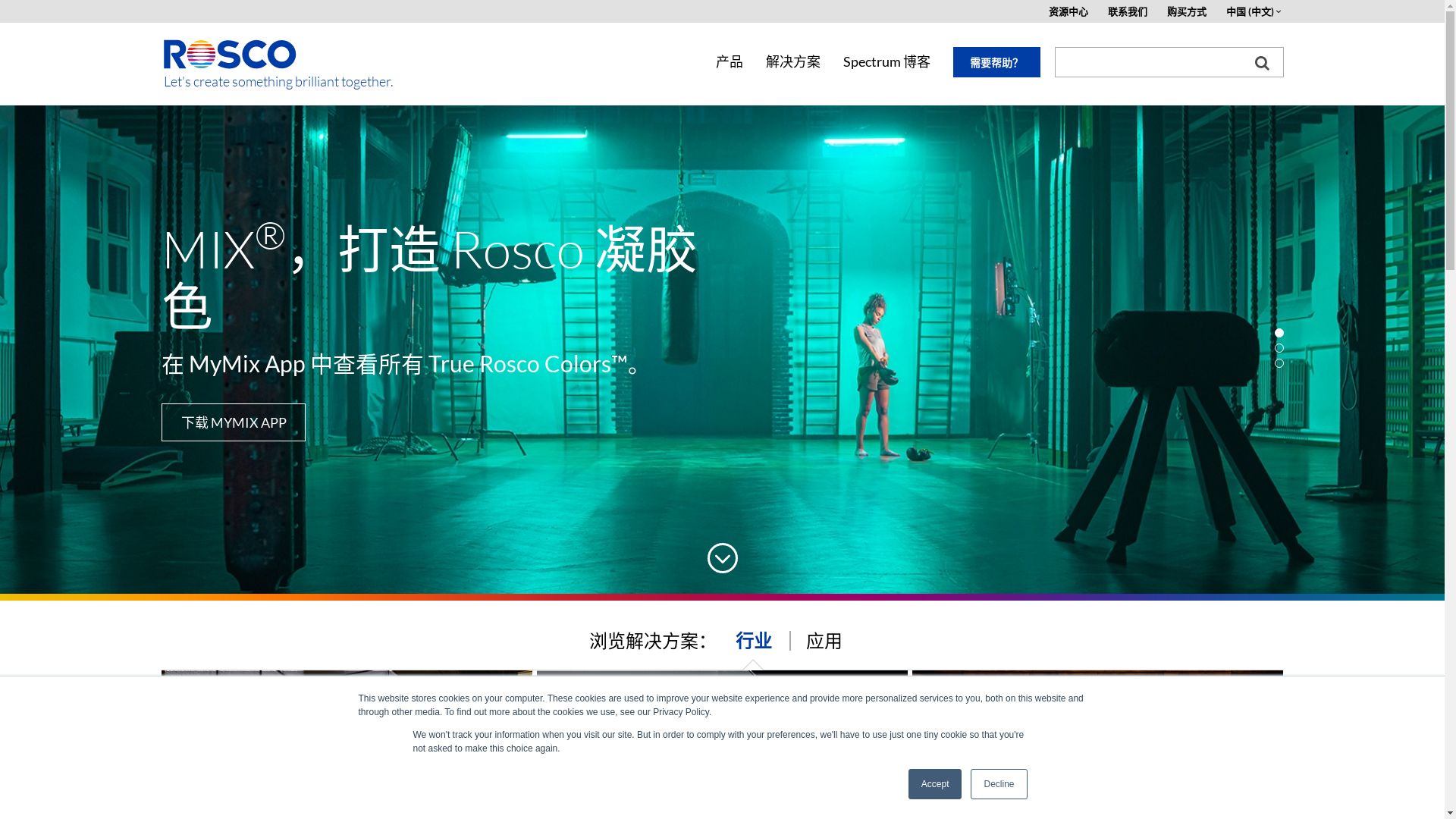
Task: Open the Spectrum 博客 link
Action: (x=886, y=61)
